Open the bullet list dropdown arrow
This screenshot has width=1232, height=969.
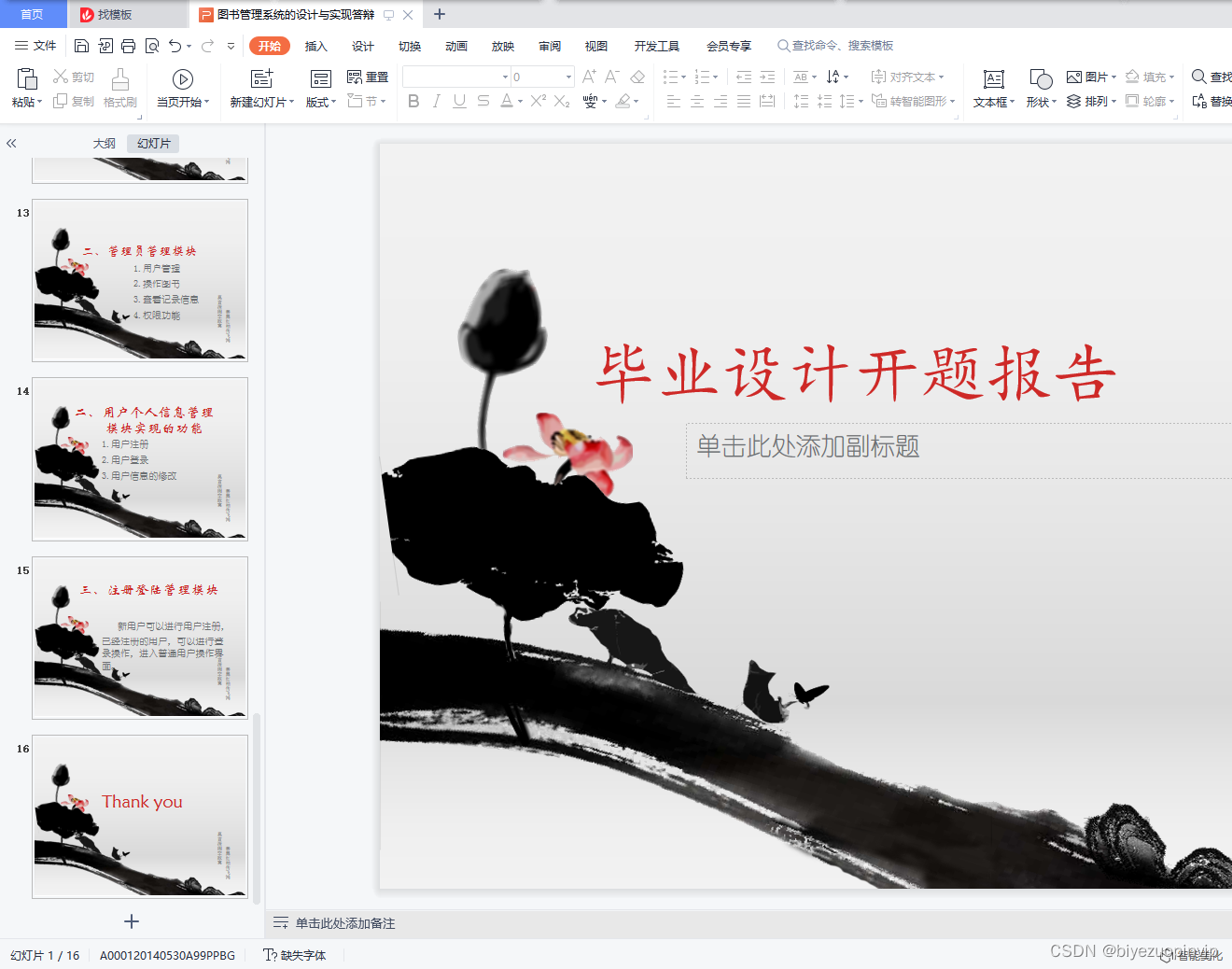pyautogui.click(x=684, y=77)
